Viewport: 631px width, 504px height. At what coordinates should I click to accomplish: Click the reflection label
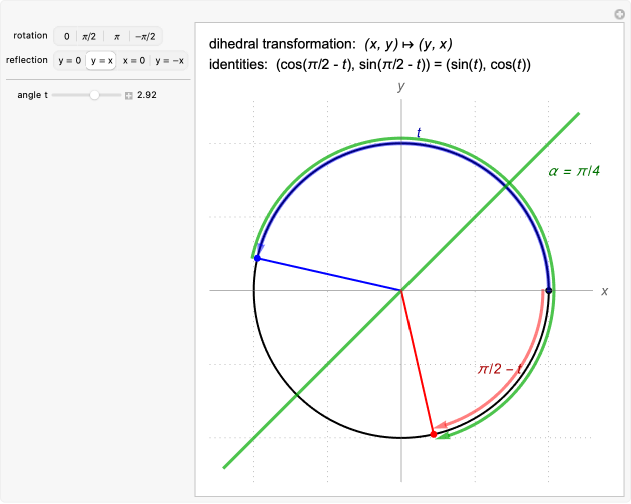(x=27, y=60)
